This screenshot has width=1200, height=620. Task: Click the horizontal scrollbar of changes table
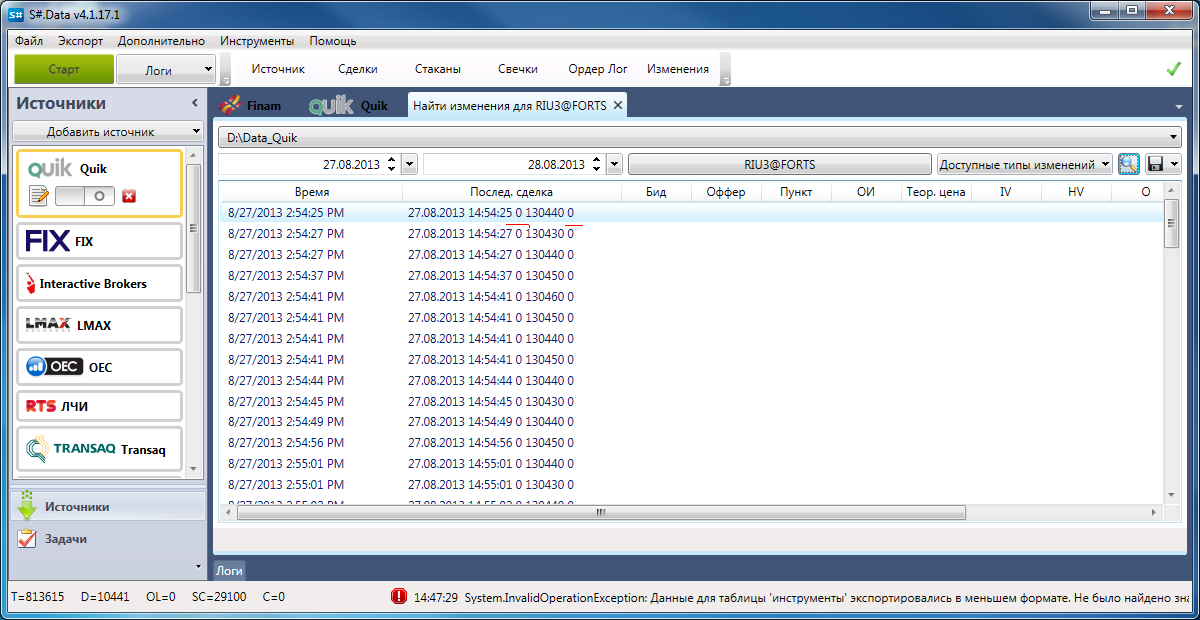pos(600,512)
